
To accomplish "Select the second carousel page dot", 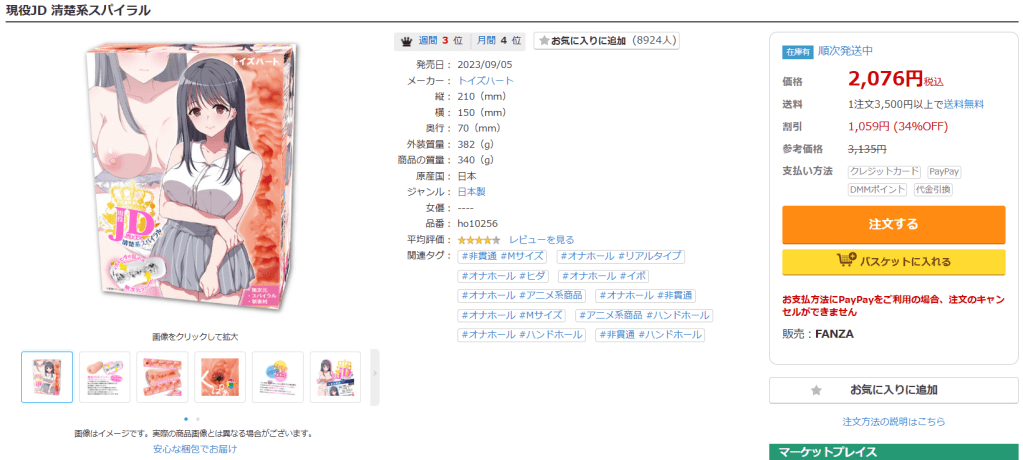I will 198,419.
